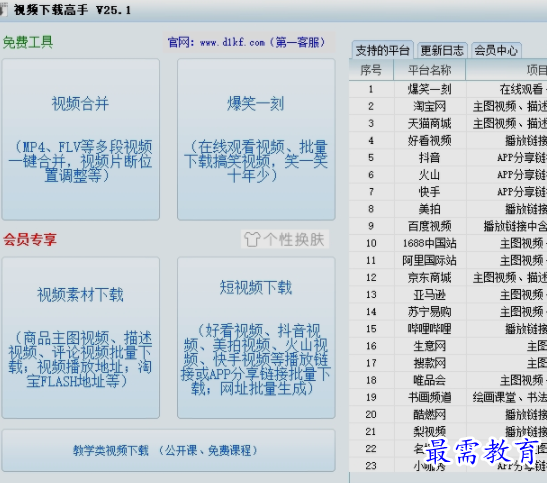This screenshot has width=547, height=483.
Task: Open 视频素材下载 member feature
Action: tap(81, 338)
